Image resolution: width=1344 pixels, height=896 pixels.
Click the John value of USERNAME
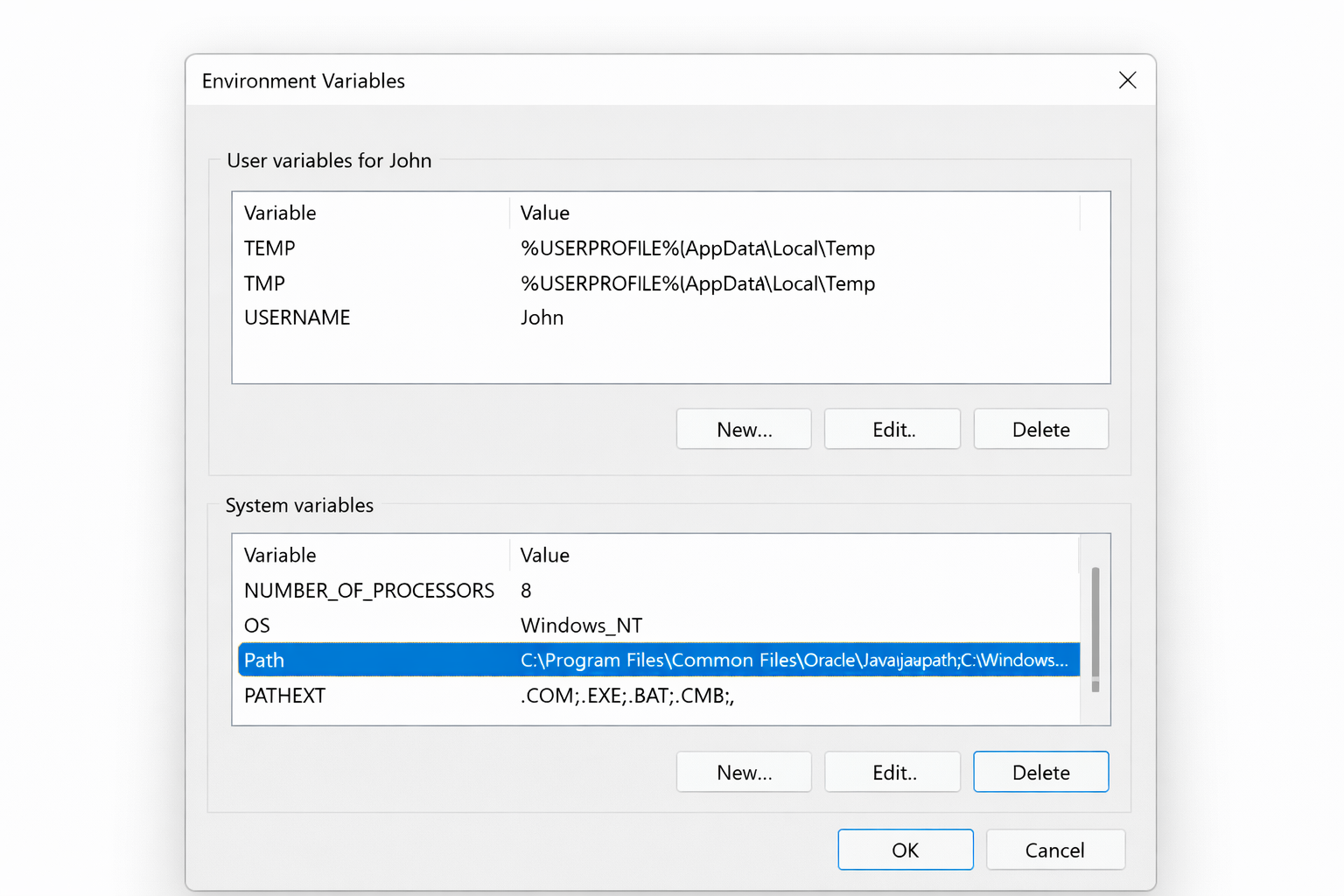(542, 317)
